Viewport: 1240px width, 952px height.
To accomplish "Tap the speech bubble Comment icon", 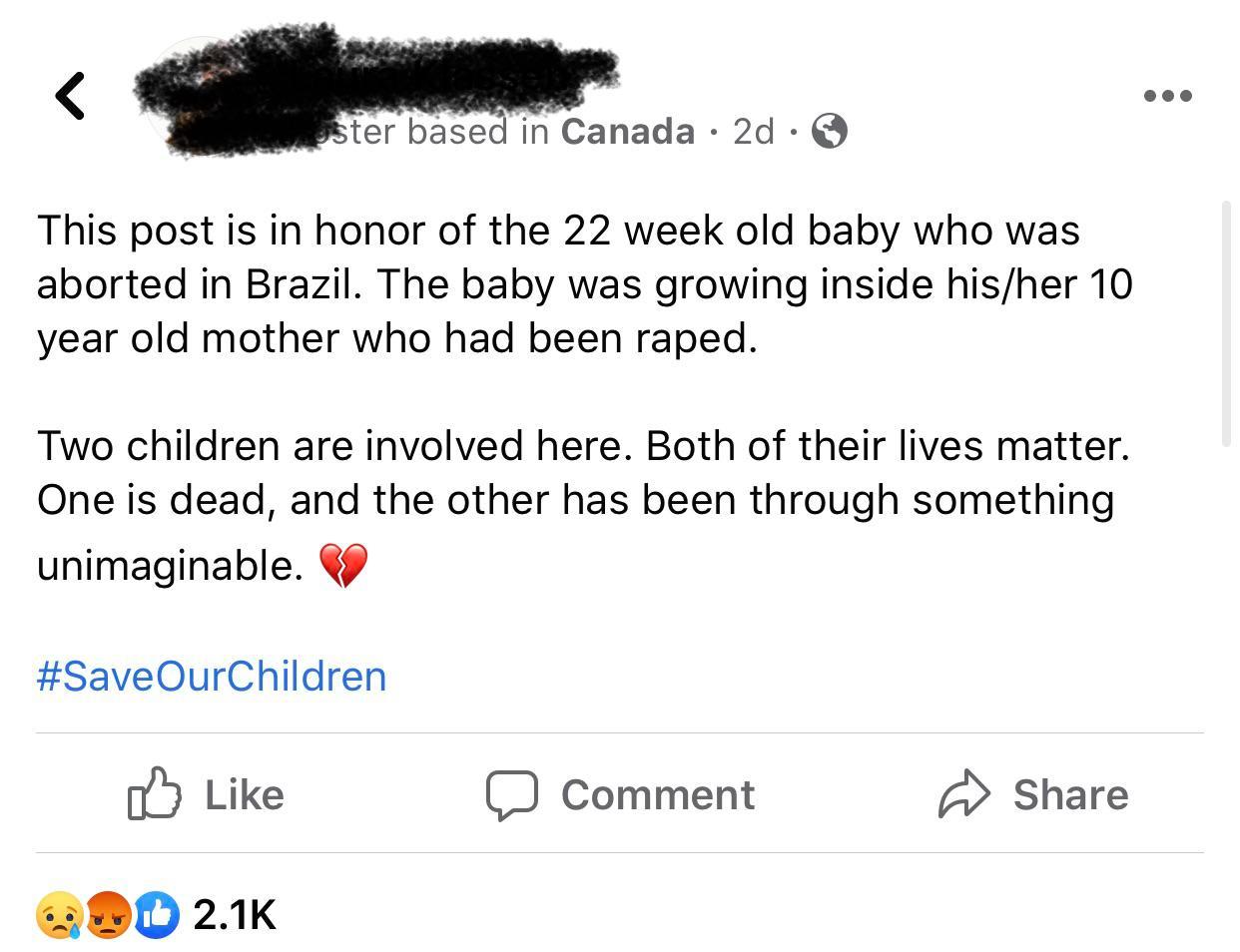I will 513,794.
